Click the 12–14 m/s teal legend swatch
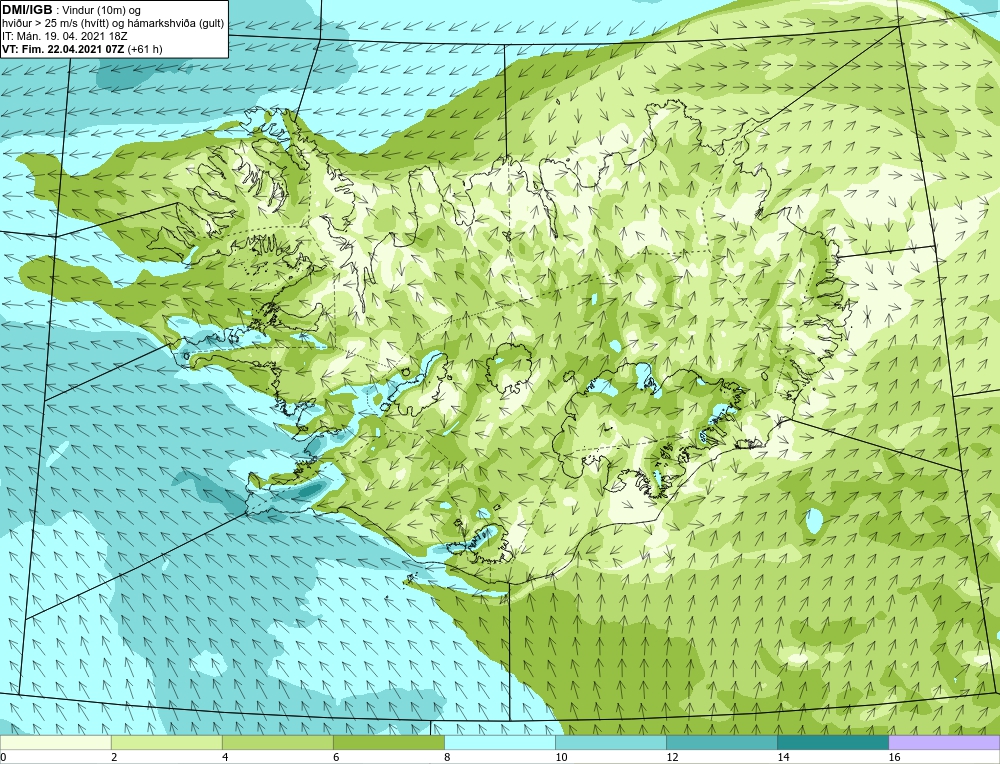The height and width of the screenshot is (764, 1000). pyautogui.click(x=722, y=742)
